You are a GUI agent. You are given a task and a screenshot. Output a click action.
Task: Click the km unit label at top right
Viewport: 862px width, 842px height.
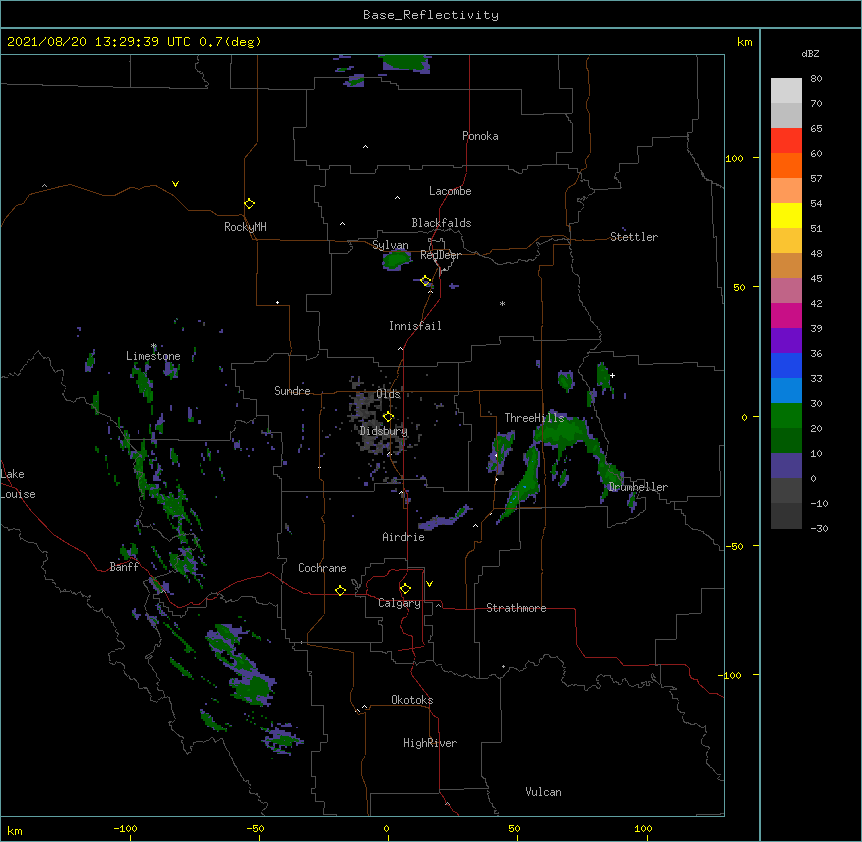[745, 42]
